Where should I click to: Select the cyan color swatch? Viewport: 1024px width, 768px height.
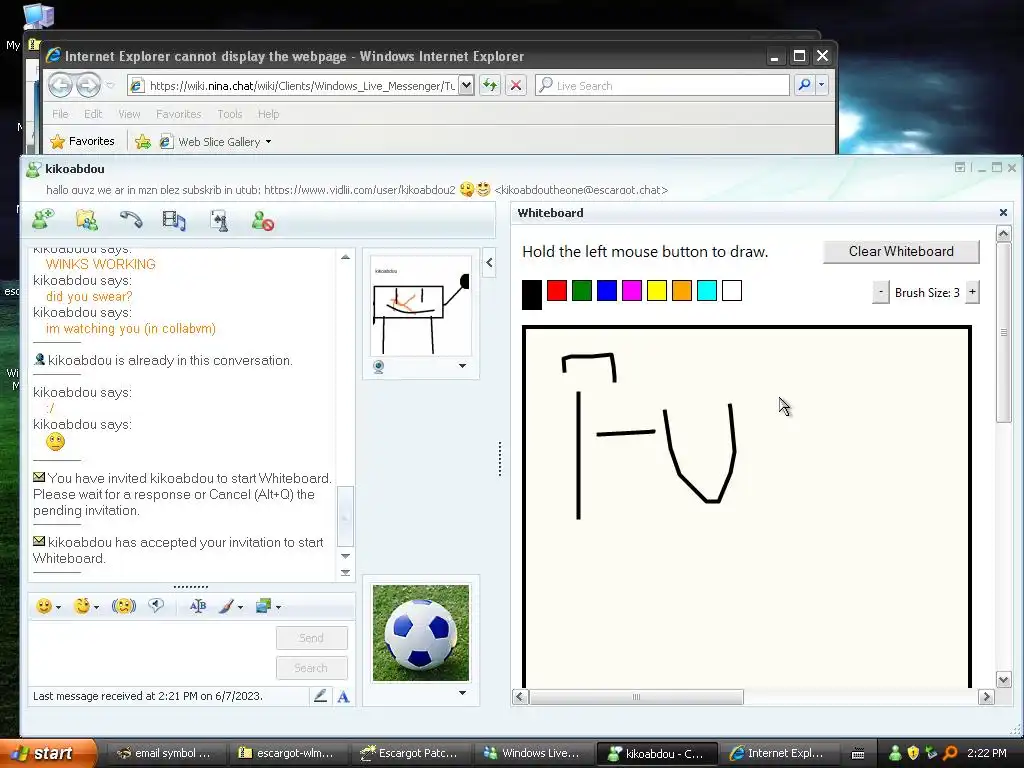707,291
